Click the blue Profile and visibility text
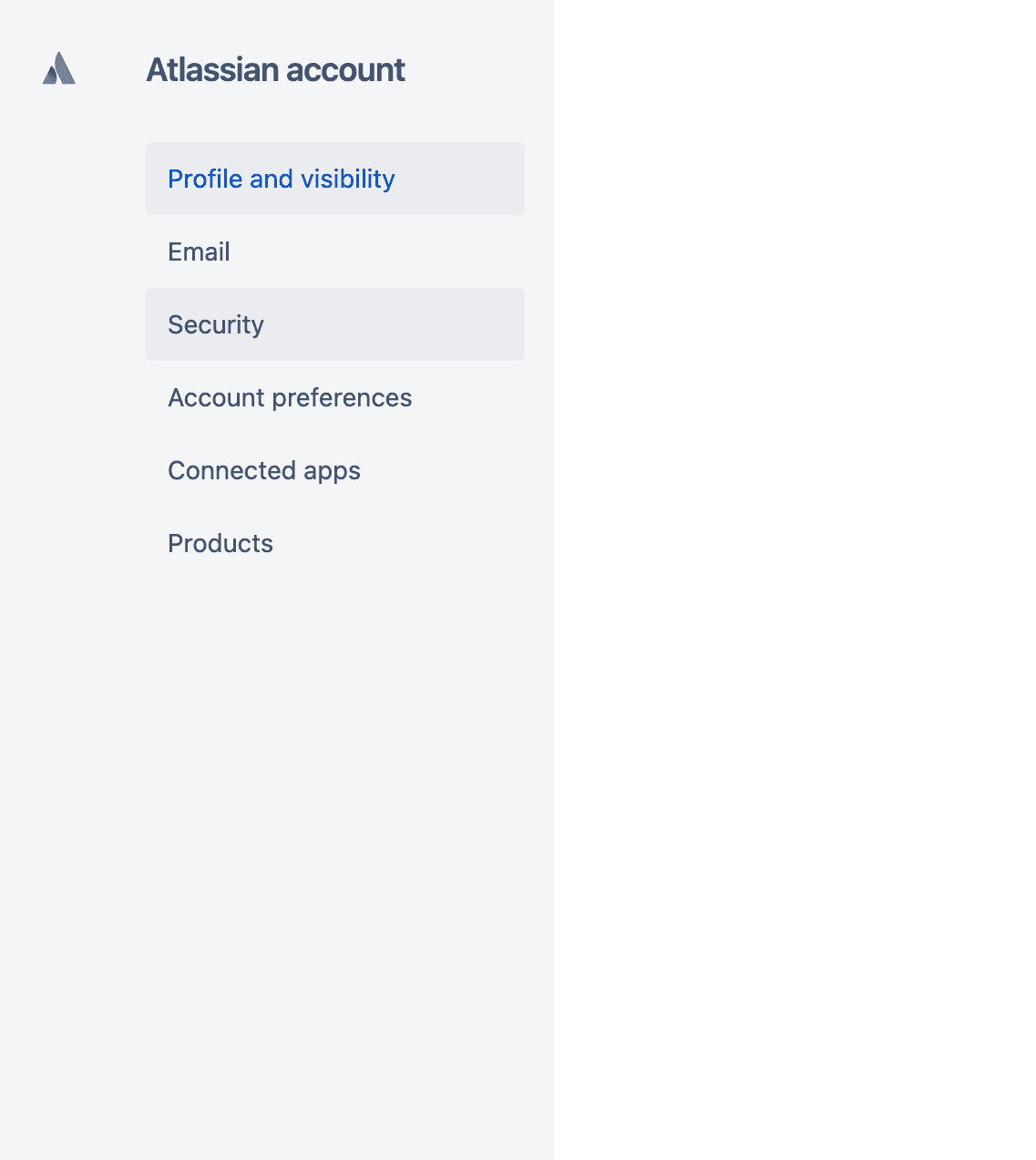1036x1160 pixels. tap(282, 180)
